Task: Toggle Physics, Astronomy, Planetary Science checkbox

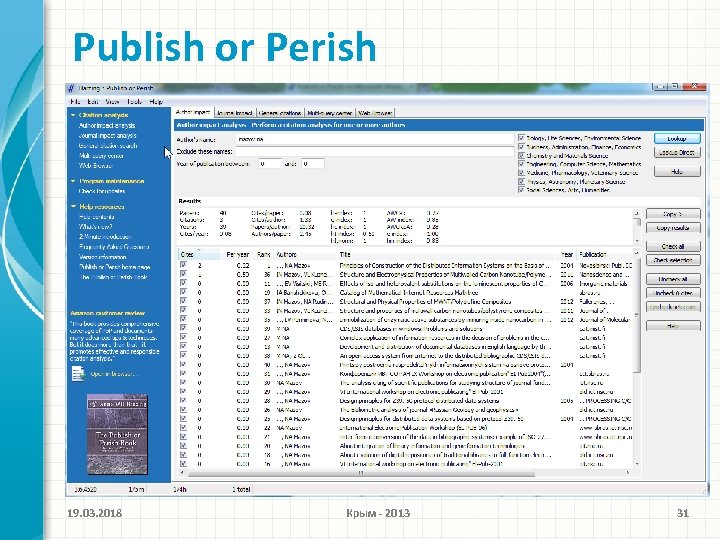Action: (521, 181)
